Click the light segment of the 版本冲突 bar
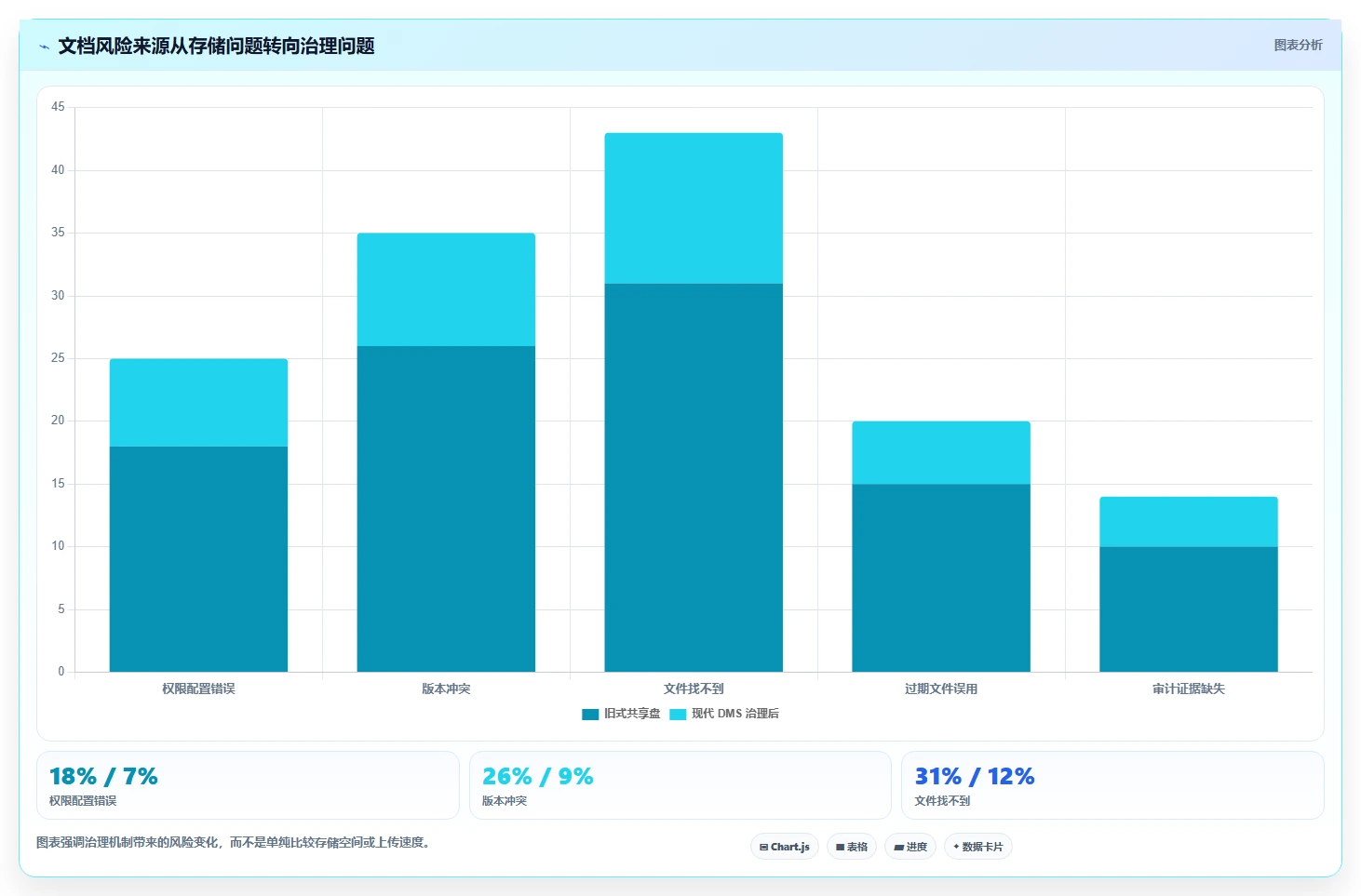The width and height of the screenshot is (1361, 896). click(x=446, y=289)
